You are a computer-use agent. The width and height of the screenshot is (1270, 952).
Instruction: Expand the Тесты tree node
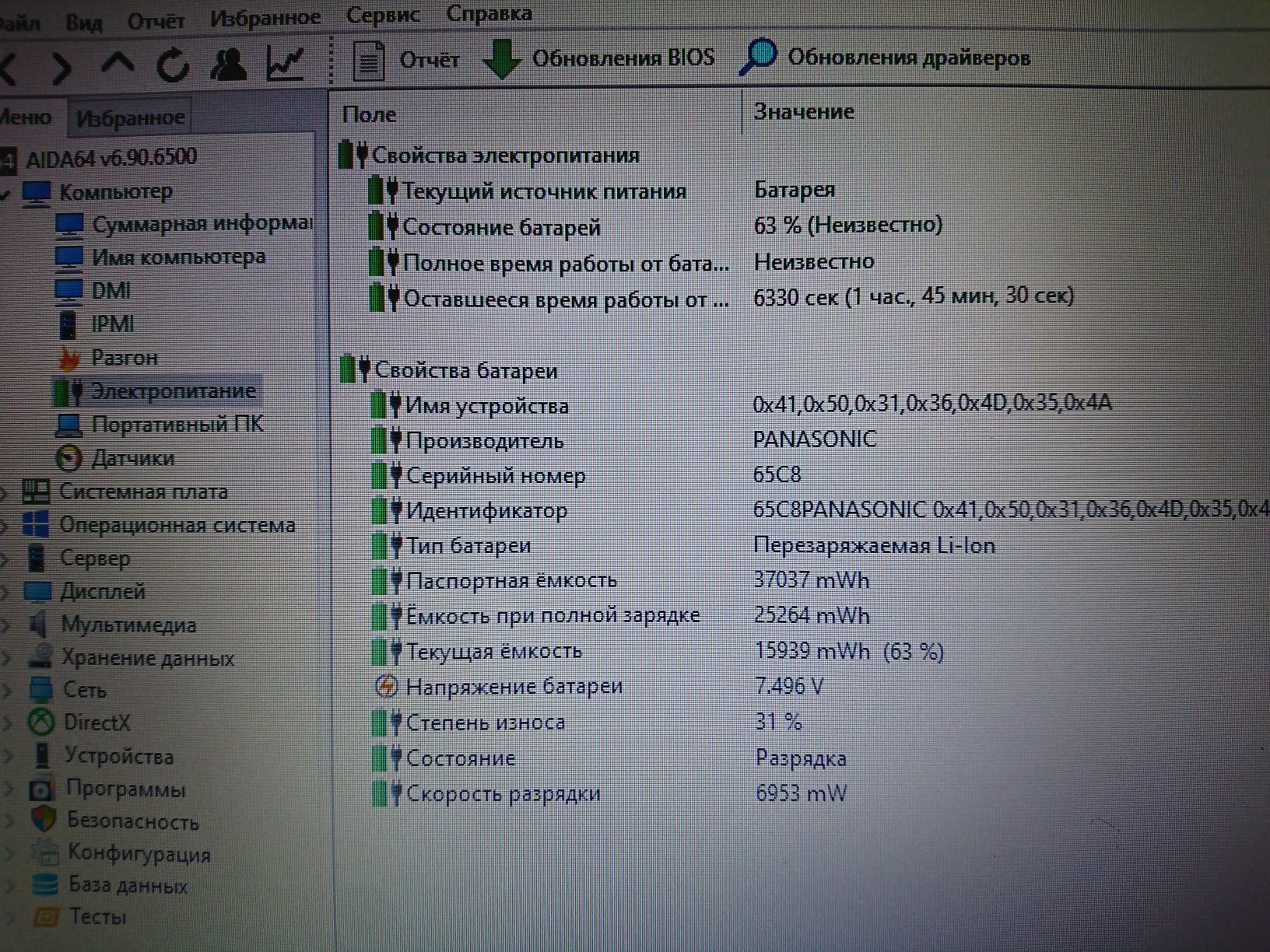pyautogui.click(x=11, y=918)
